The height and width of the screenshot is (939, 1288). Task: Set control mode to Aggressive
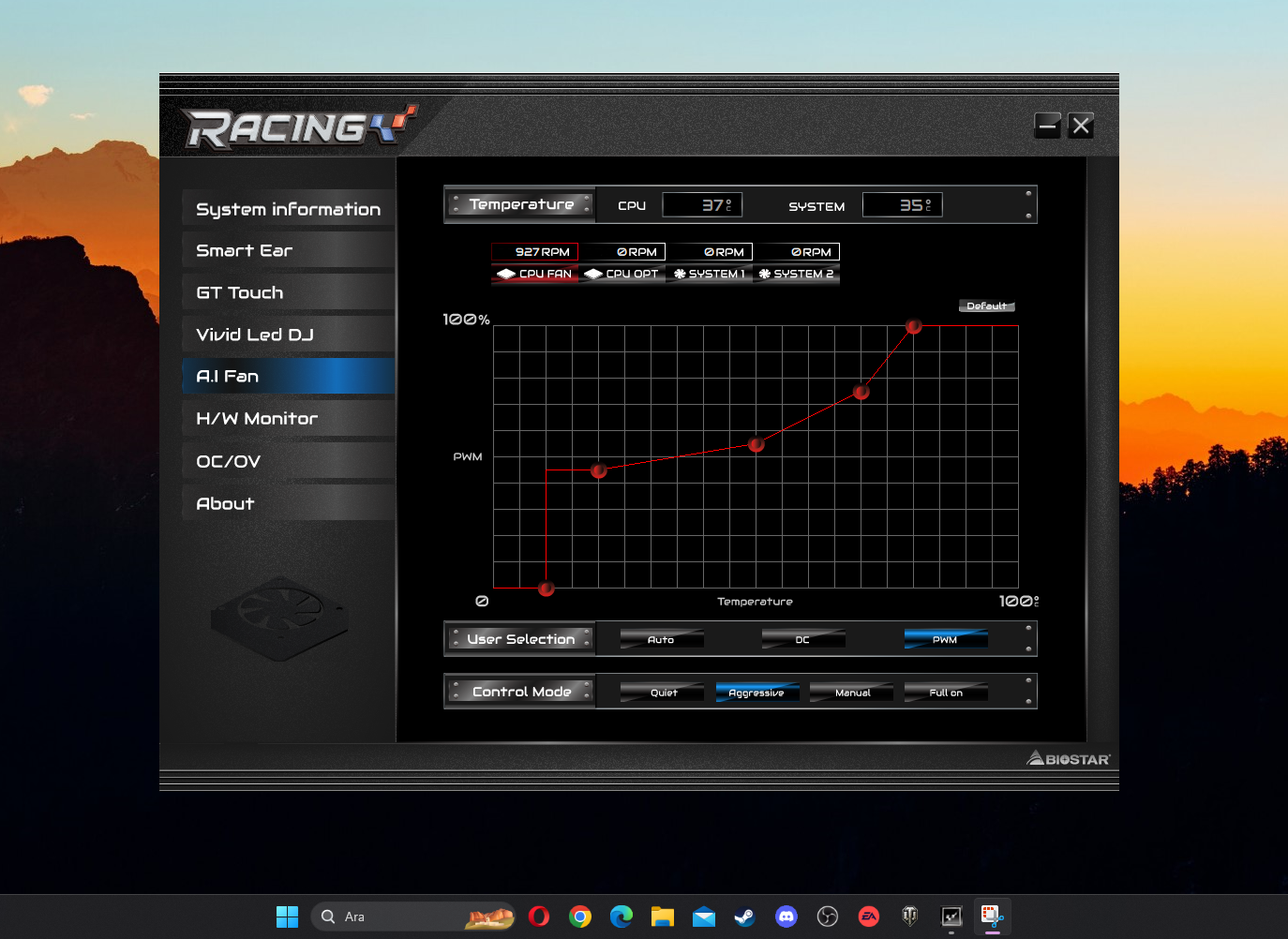[x=756, y=693]
